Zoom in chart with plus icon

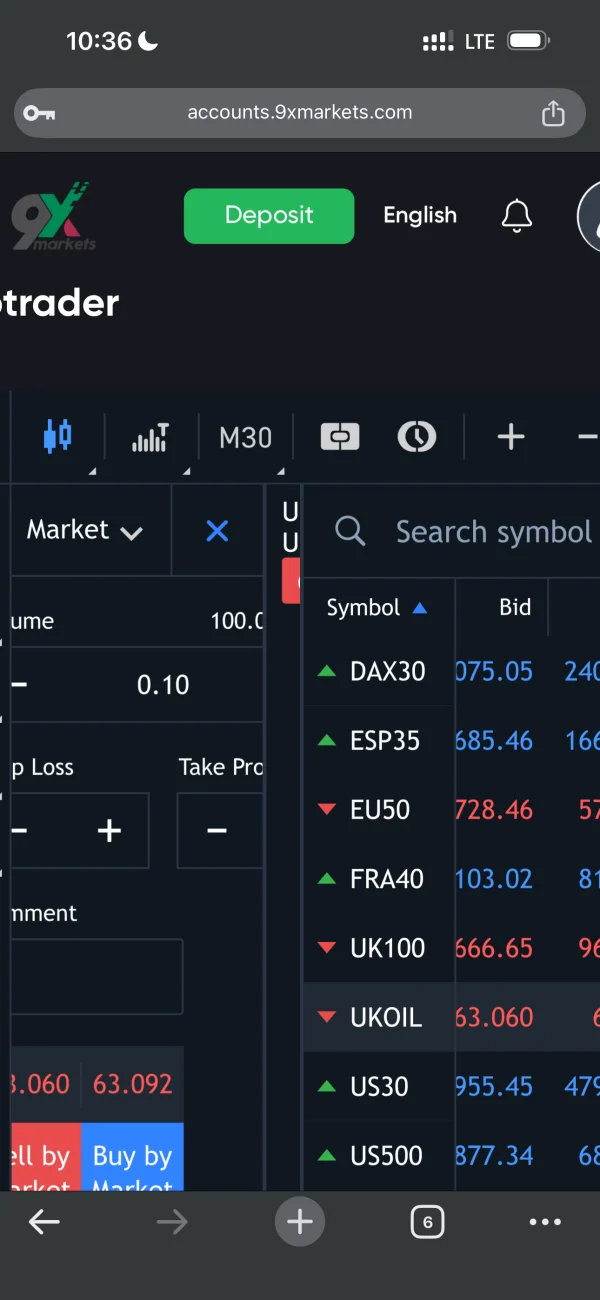click(x=511, y=437)
